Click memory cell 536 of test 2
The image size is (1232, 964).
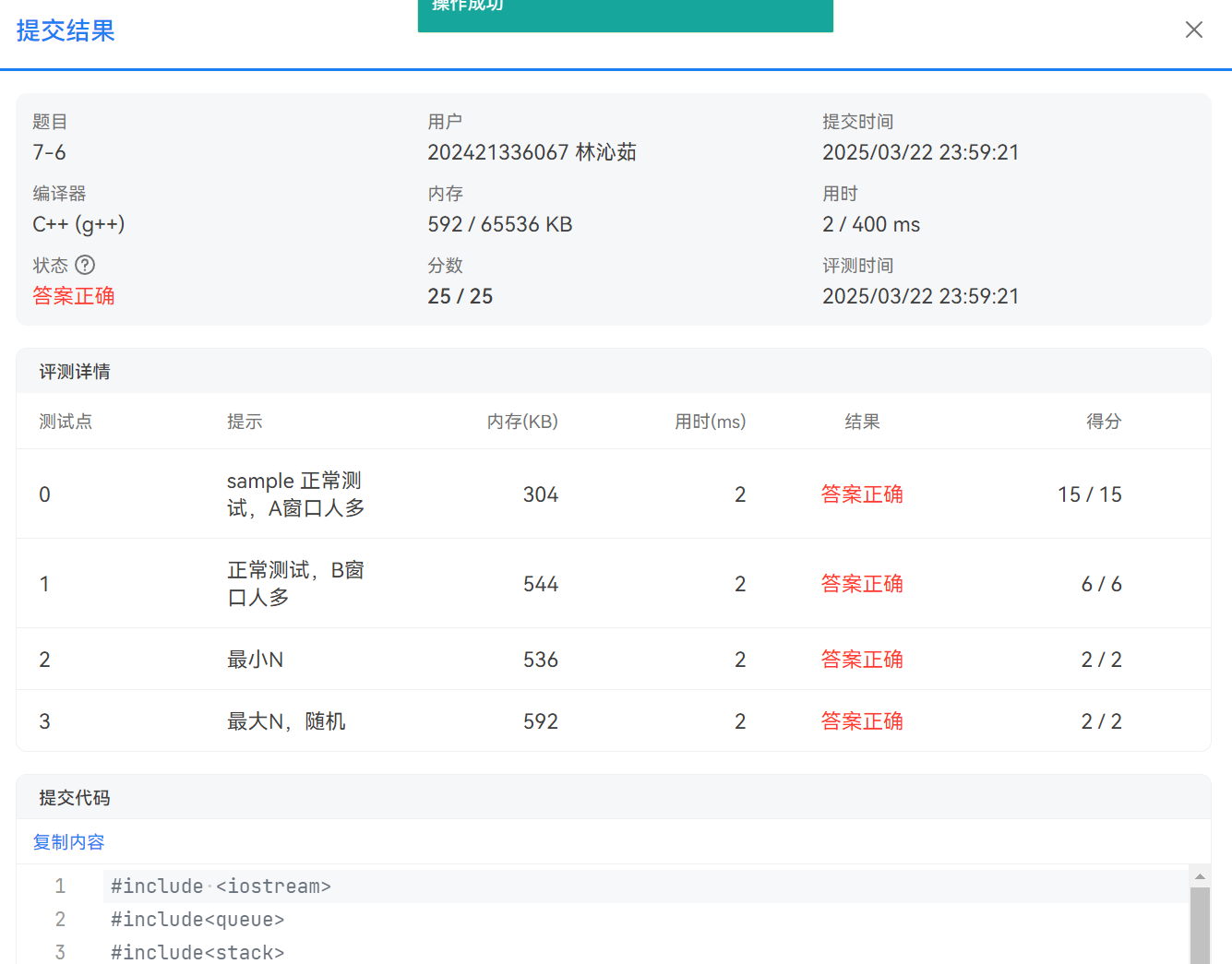[540, 660]
